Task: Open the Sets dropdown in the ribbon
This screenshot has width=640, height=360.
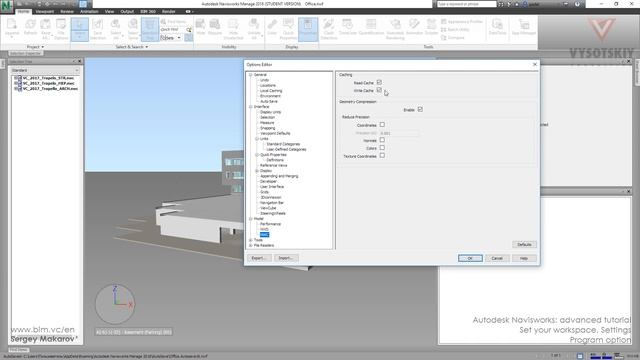Action: pos(171,38)
